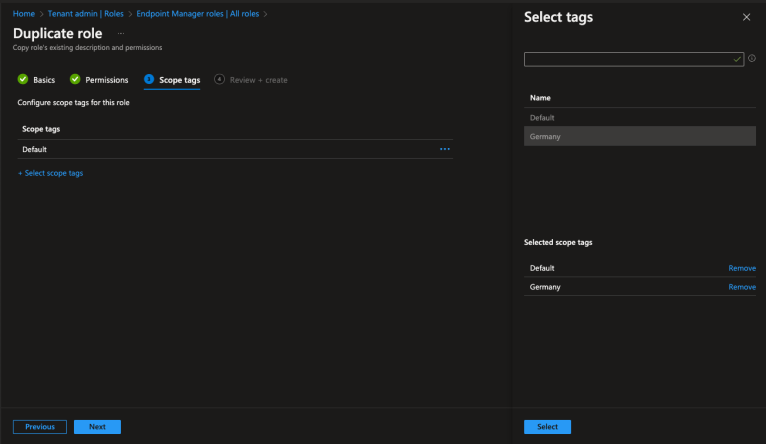Remove the Germany selected scope tag
Image resolution: width=766 pixels, height=444 pixels.
pyautogui.click(x=742, y=287)
